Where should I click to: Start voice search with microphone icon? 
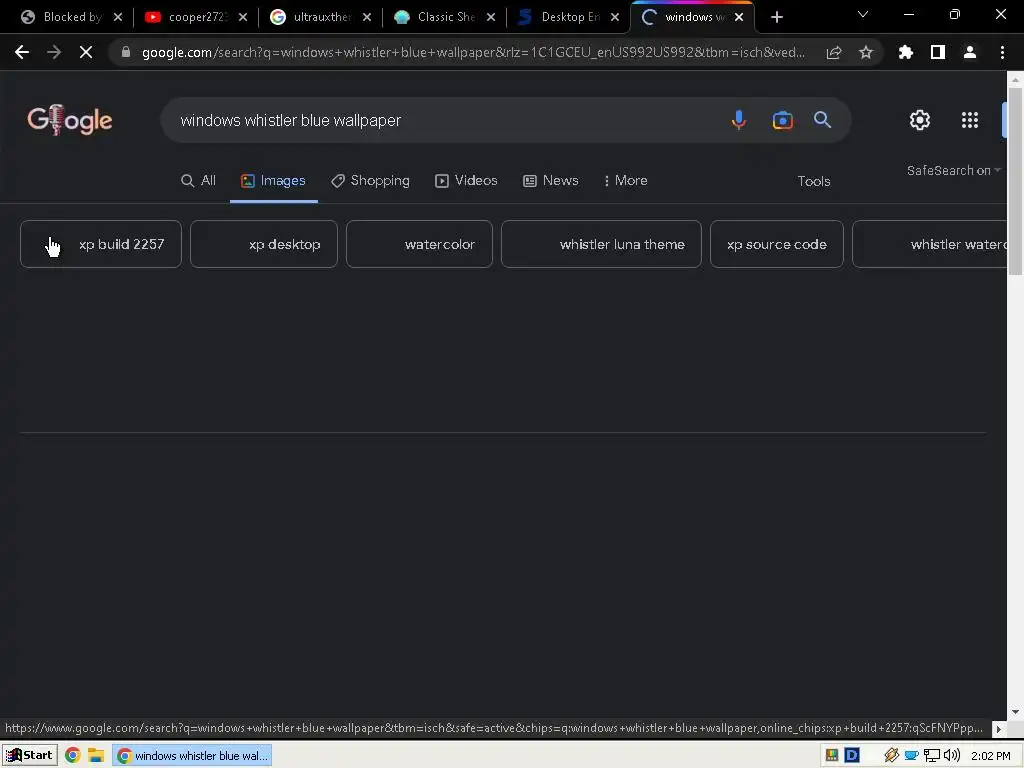point(739,120)
